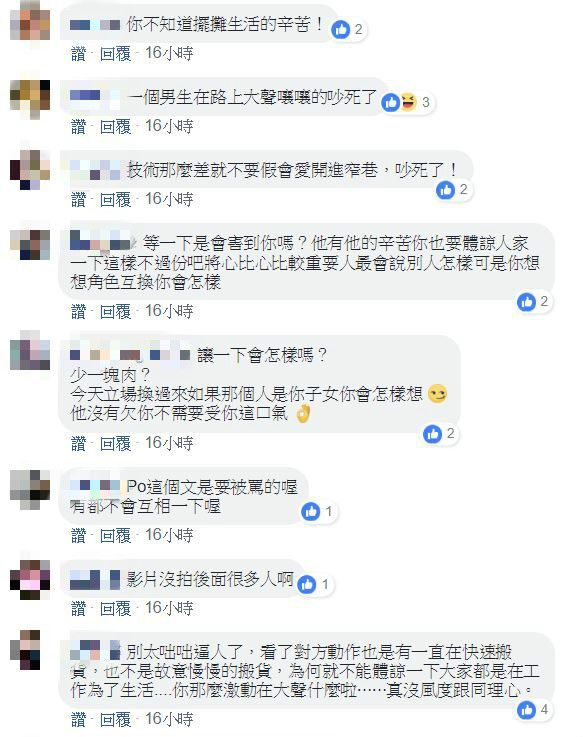
Task: Open reaction icon showing 4 likes on last comment
Action: click(526, 710)
